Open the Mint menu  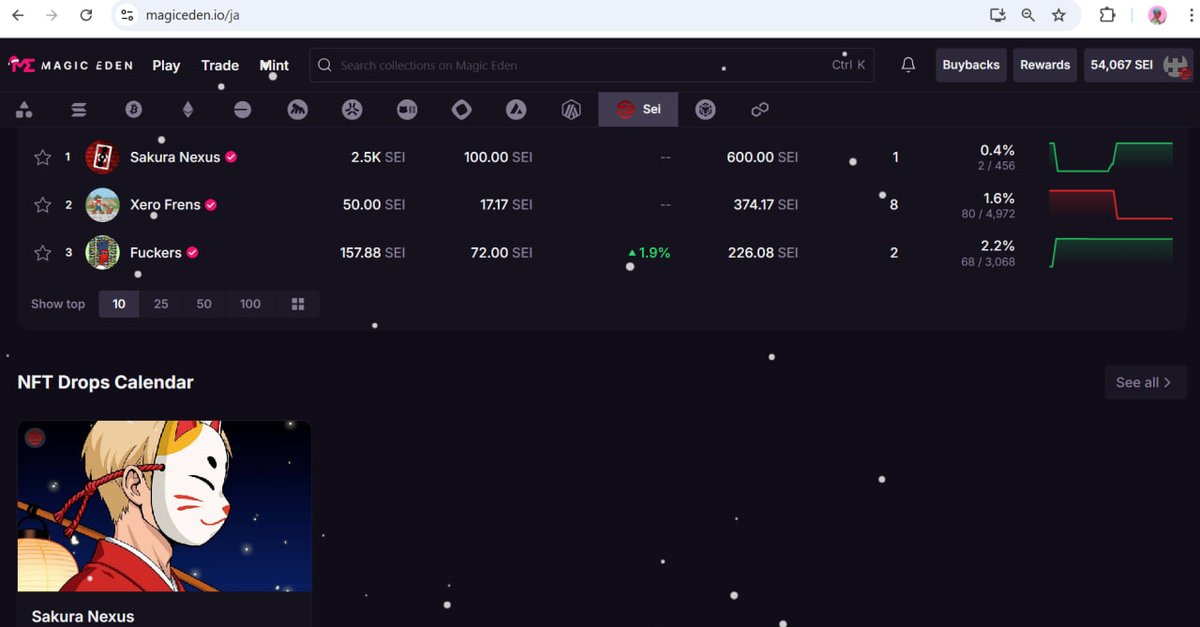click(x=274, y=65)
